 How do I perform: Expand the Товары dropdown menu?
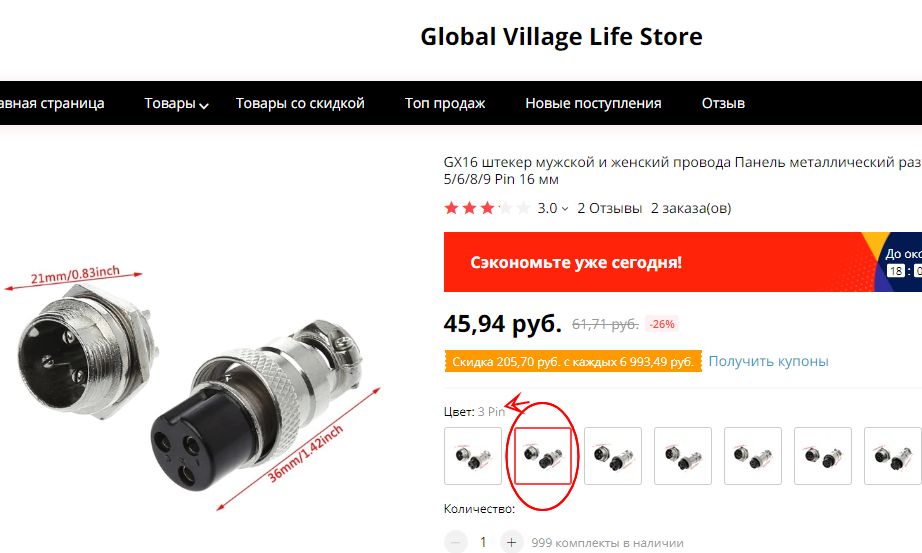pyautogui.click(x=176, y=104)
